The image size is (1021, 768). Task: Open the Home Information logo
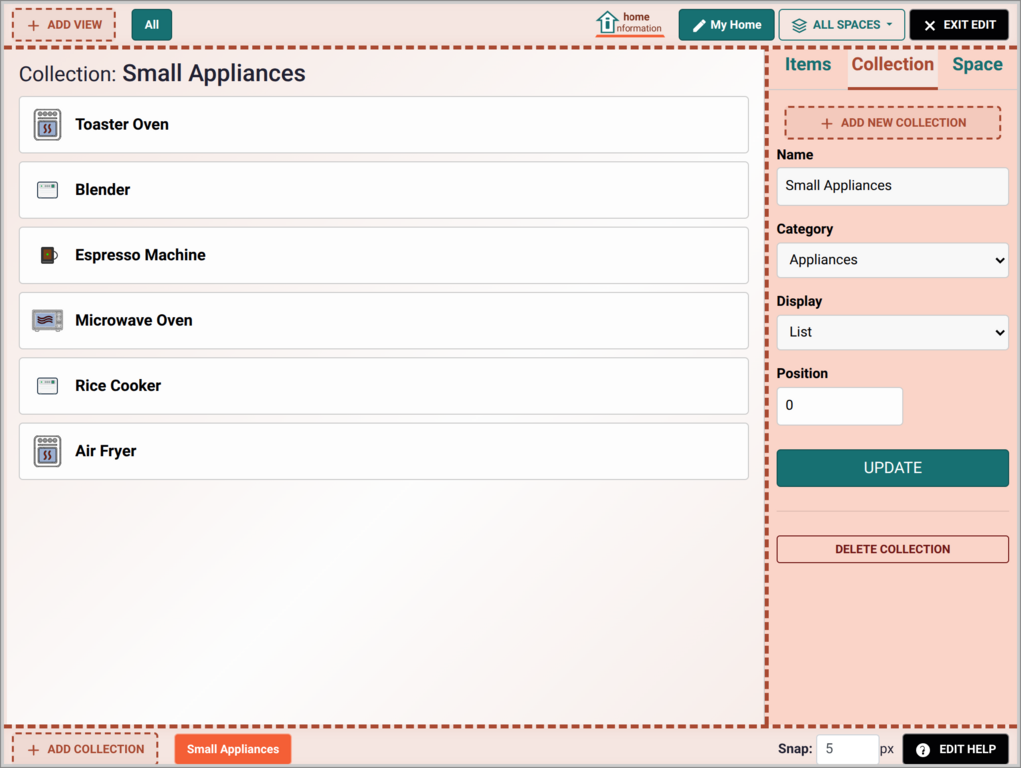click(x=630, y=23)
